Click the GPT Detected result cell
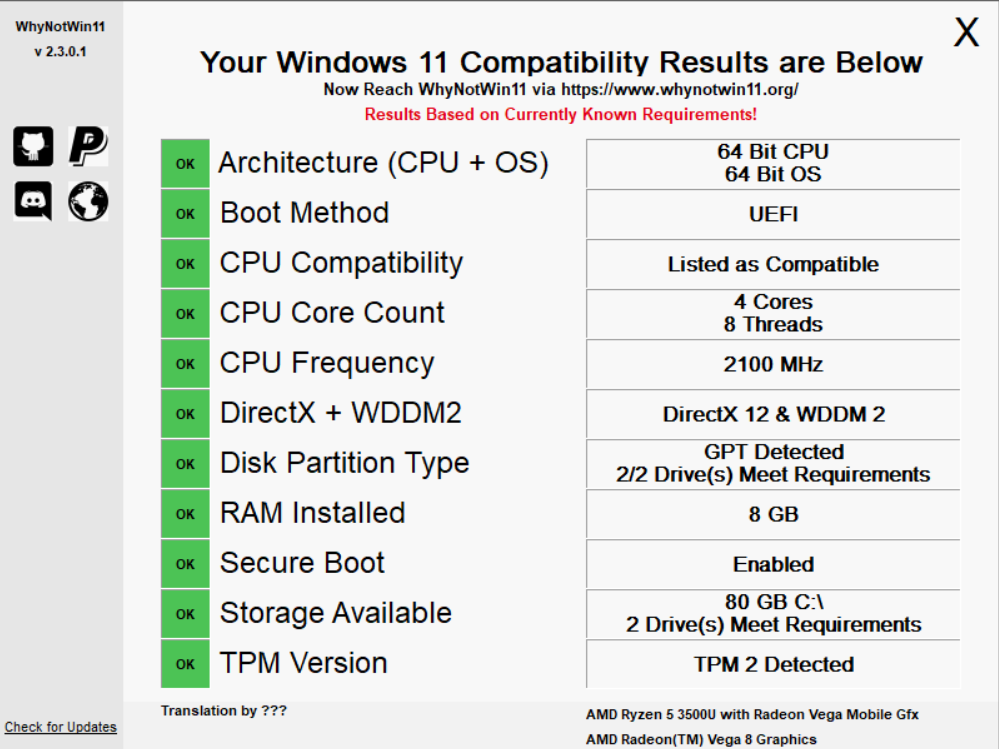Viewport: 999px width, 749px height. [773, 464]
